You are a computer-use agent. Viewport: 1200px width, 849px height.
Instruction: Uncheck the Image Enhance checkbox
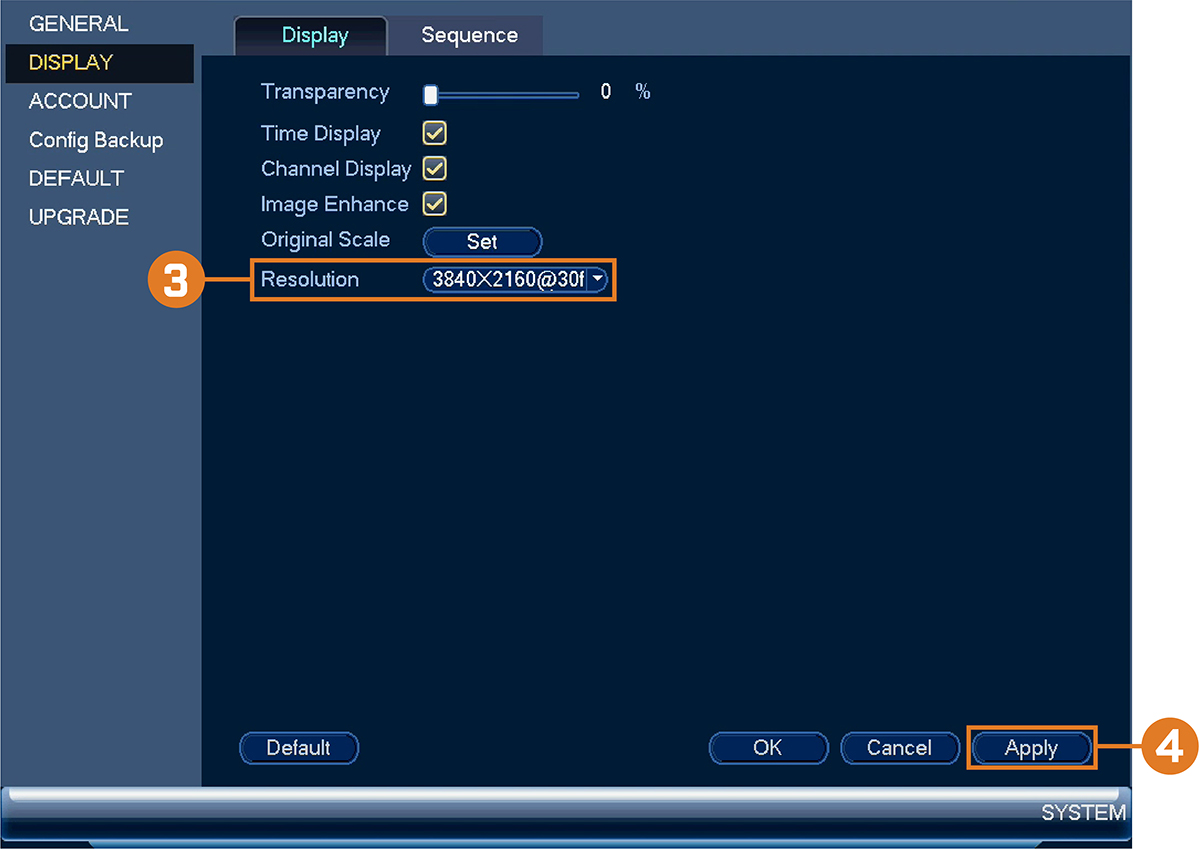click(x=435, y=204)
